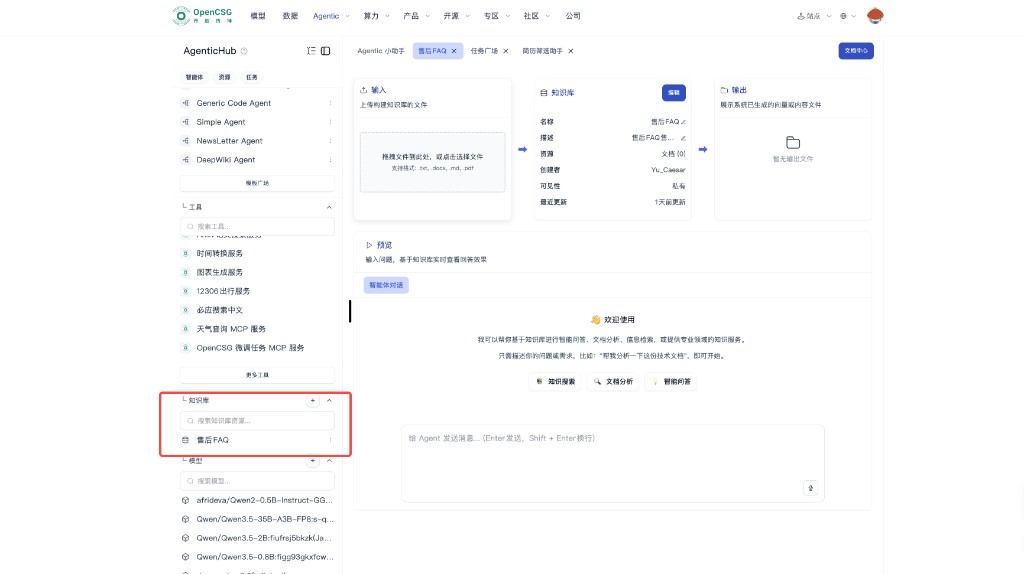Viewport: 1024px width, 574px height.
Task: Open NewsLetter Agent more options
Action: click(x=330, y=141)
